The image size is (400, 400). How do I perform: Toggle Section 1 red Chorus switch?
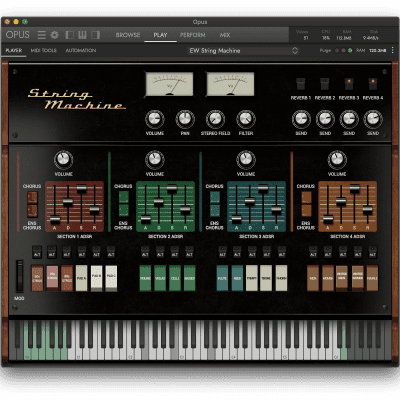tap(32, 197)
